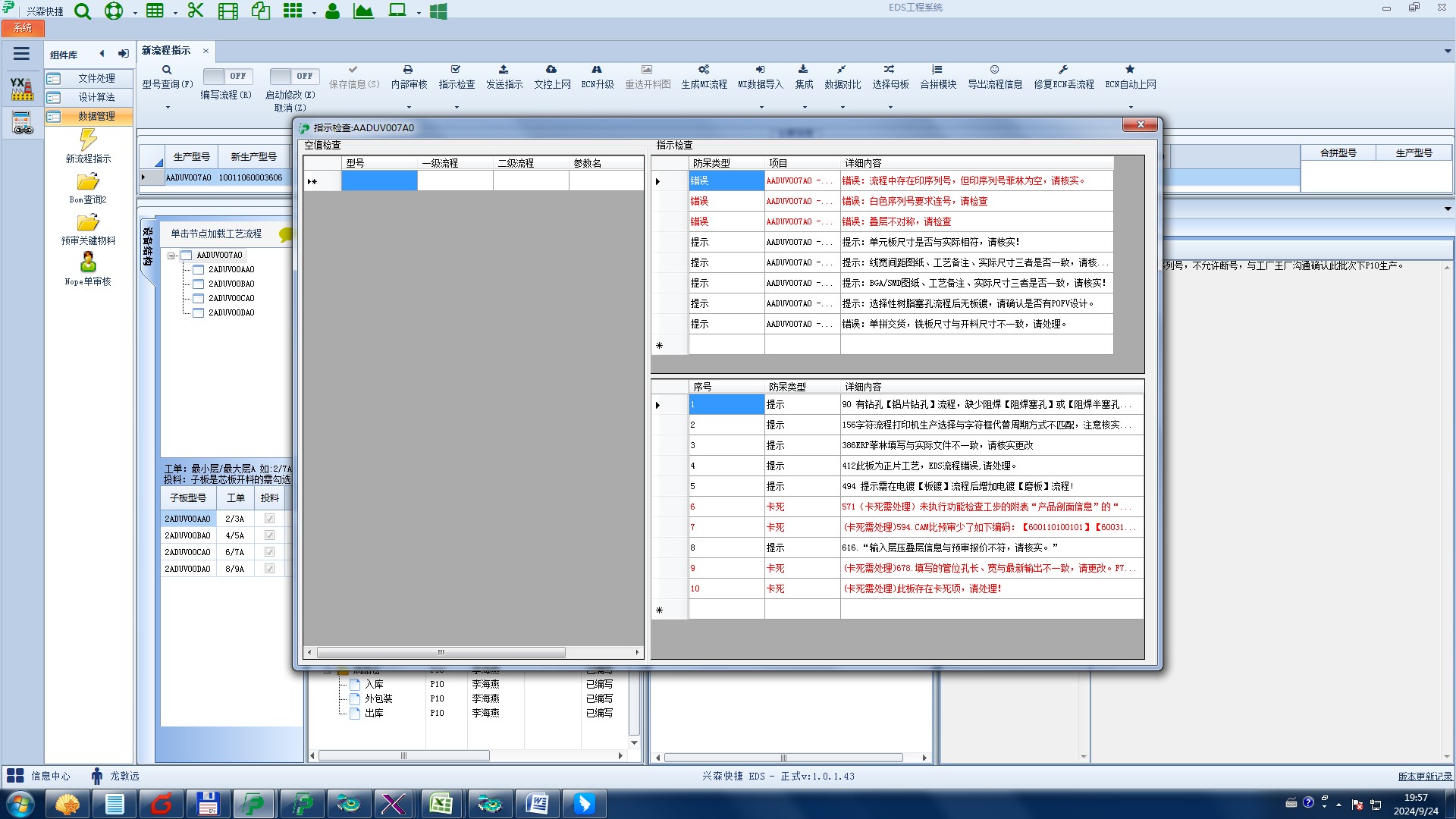
Task: Toggle the 编写流程 OFF switch
Action: [x=226, y=76]
